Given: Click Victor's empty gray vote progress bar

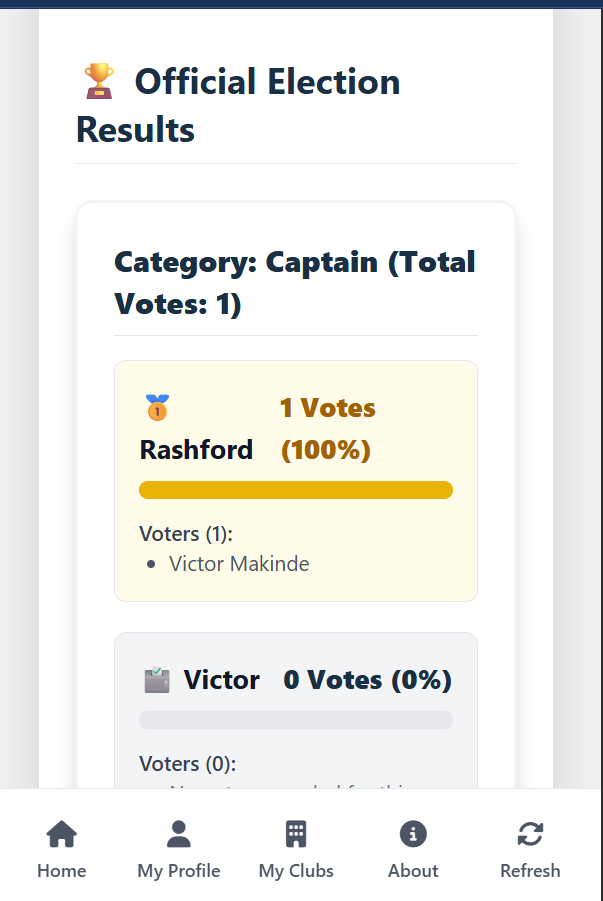Looking at the screenshot, I should click(x=296, y=720).
